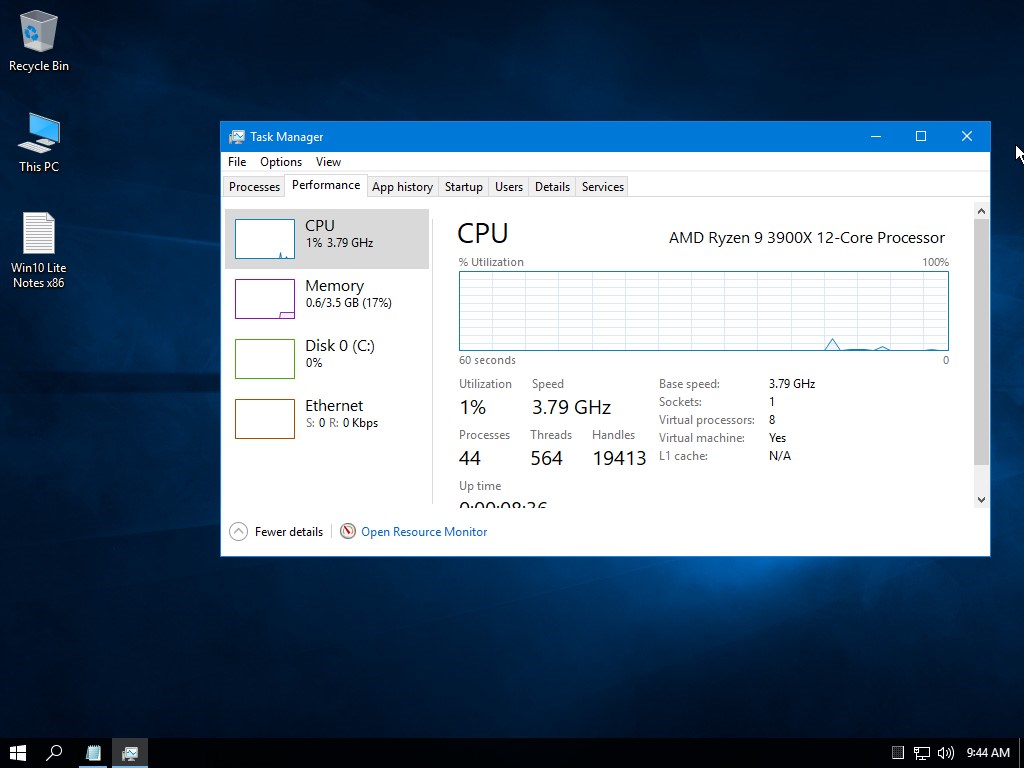
Task: Click the Sockets value 1
Action: pos(771,402)
